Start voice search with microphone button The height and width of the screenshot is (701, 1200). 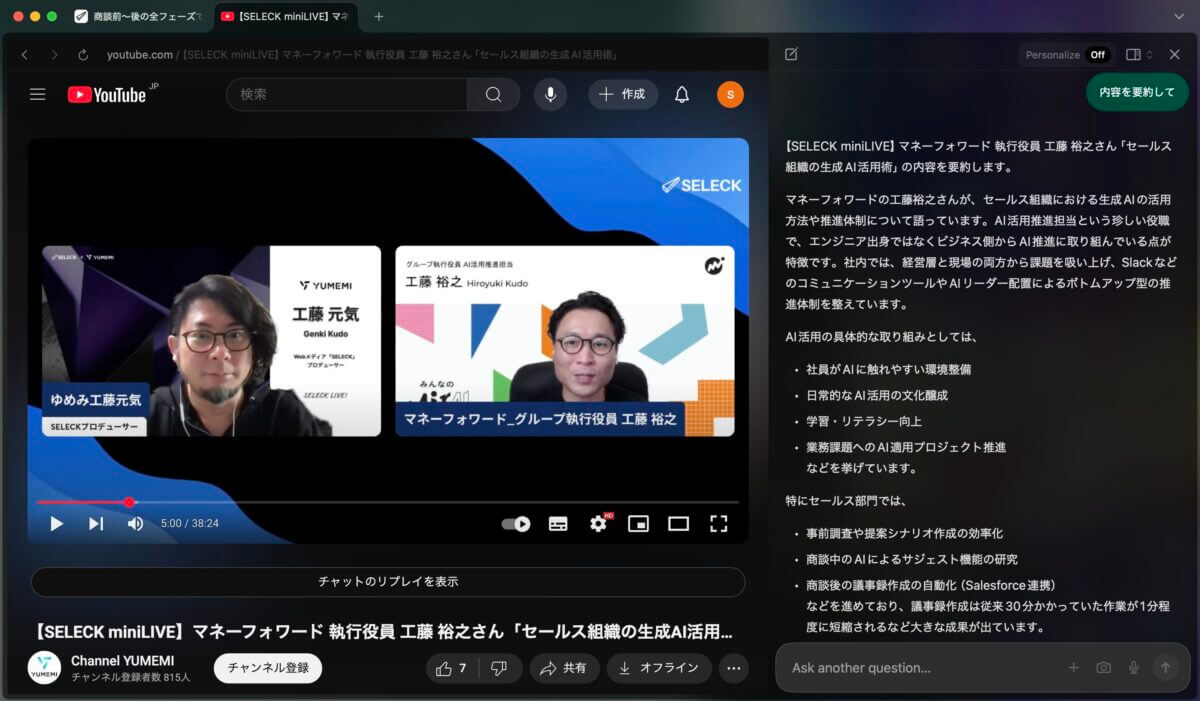(x=550, y=94)
